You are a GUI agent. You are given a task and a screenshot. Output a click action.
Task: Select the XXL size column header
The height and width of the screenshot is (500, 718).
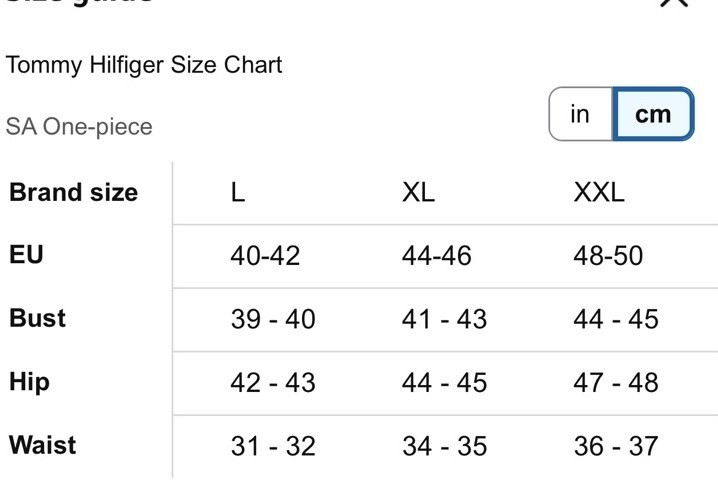coord(599,192)
